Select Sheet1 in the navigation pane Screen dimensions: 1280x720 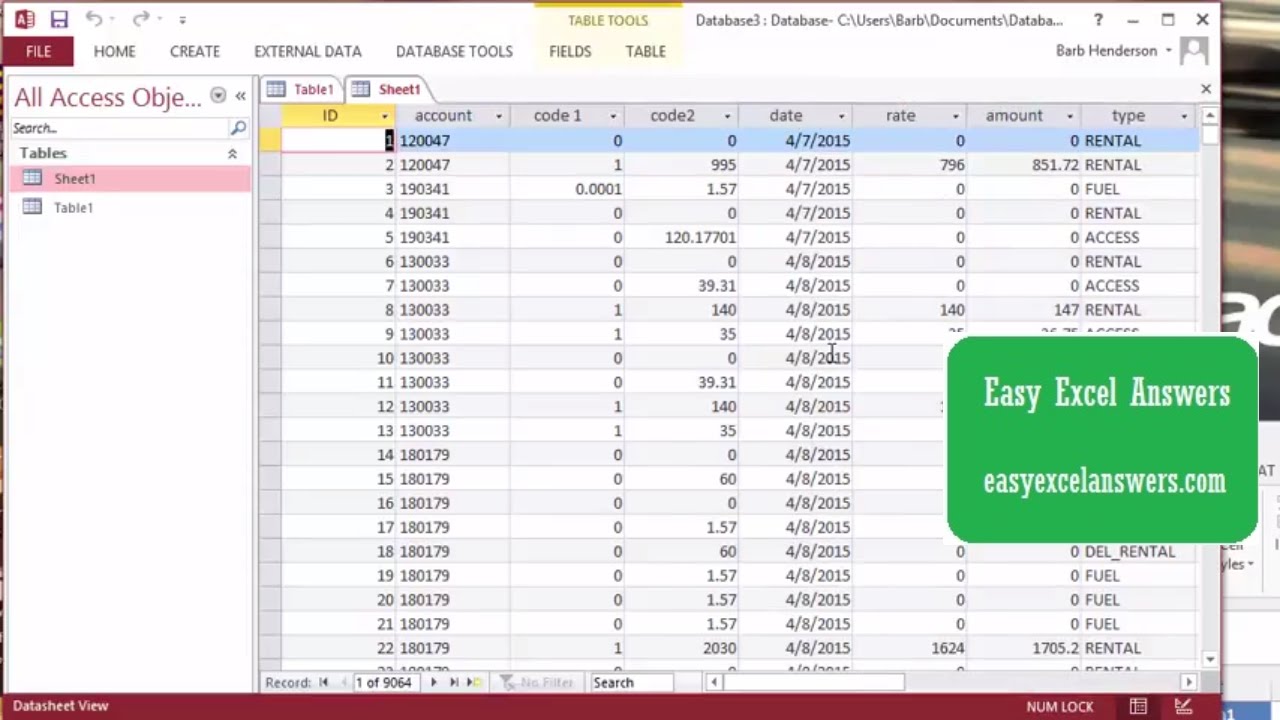click(130, 179)
